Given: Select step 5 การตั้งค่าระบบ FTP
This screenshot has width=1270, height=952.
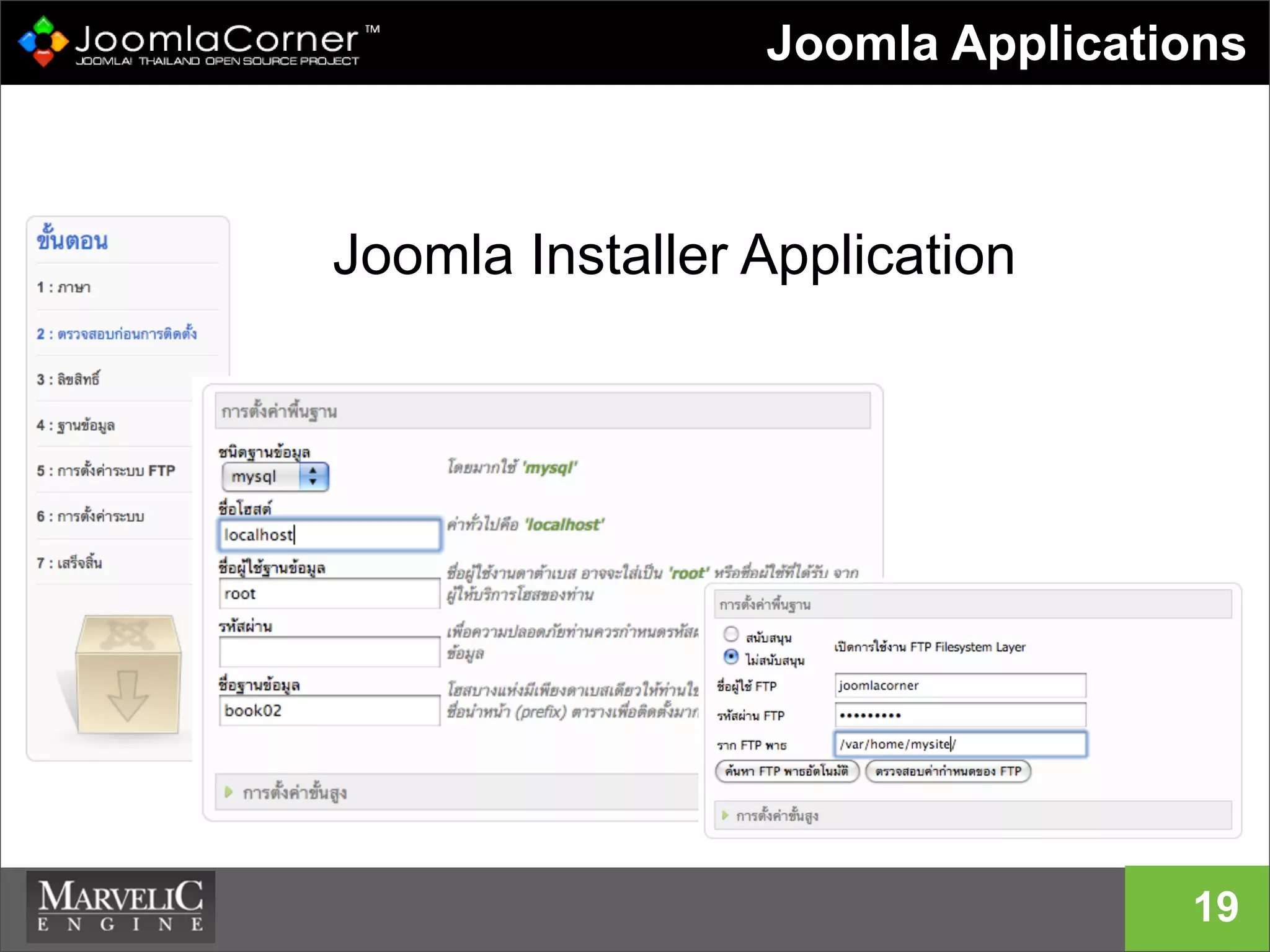Looking at the screenshot, I should click(106, 470).
